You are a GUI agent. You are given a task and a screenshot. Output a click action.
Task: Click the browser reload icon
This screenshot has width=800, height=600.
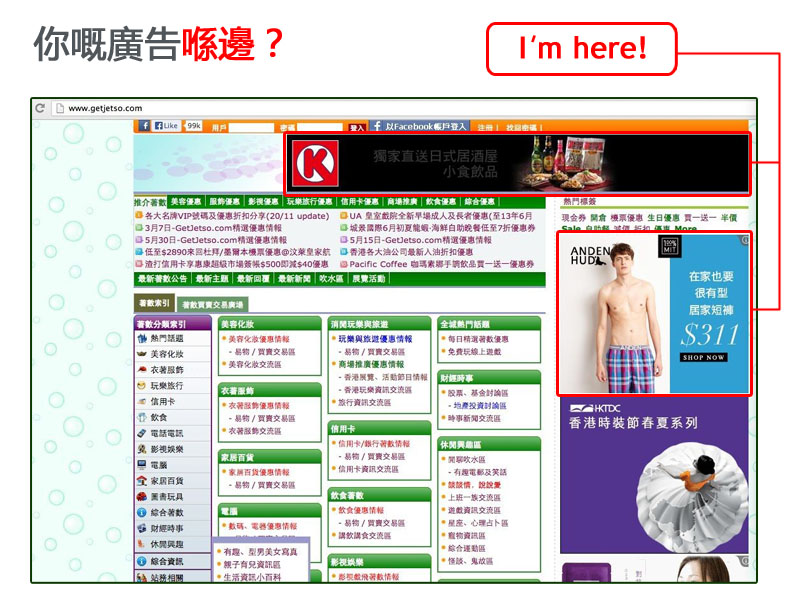click(40, 108)
